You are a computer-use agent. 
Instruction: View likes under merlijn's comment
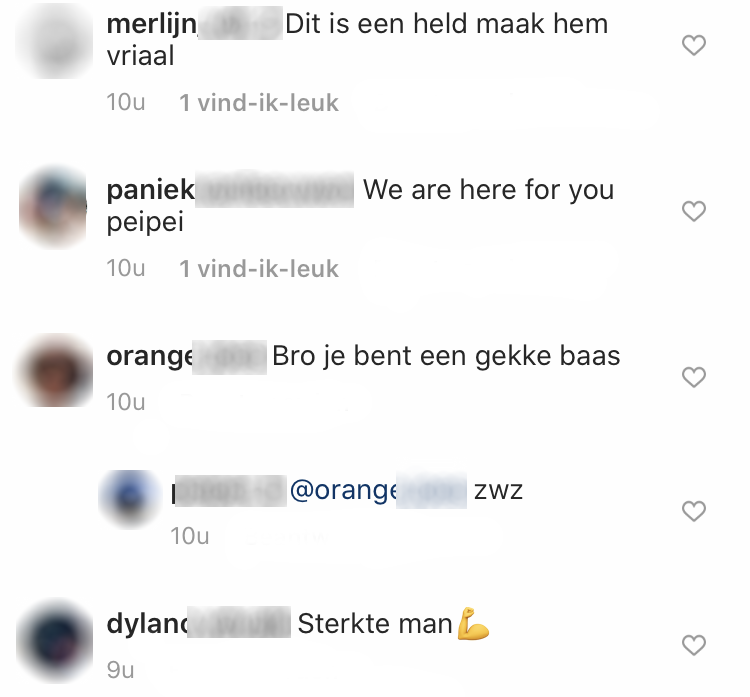pos(259,103)
